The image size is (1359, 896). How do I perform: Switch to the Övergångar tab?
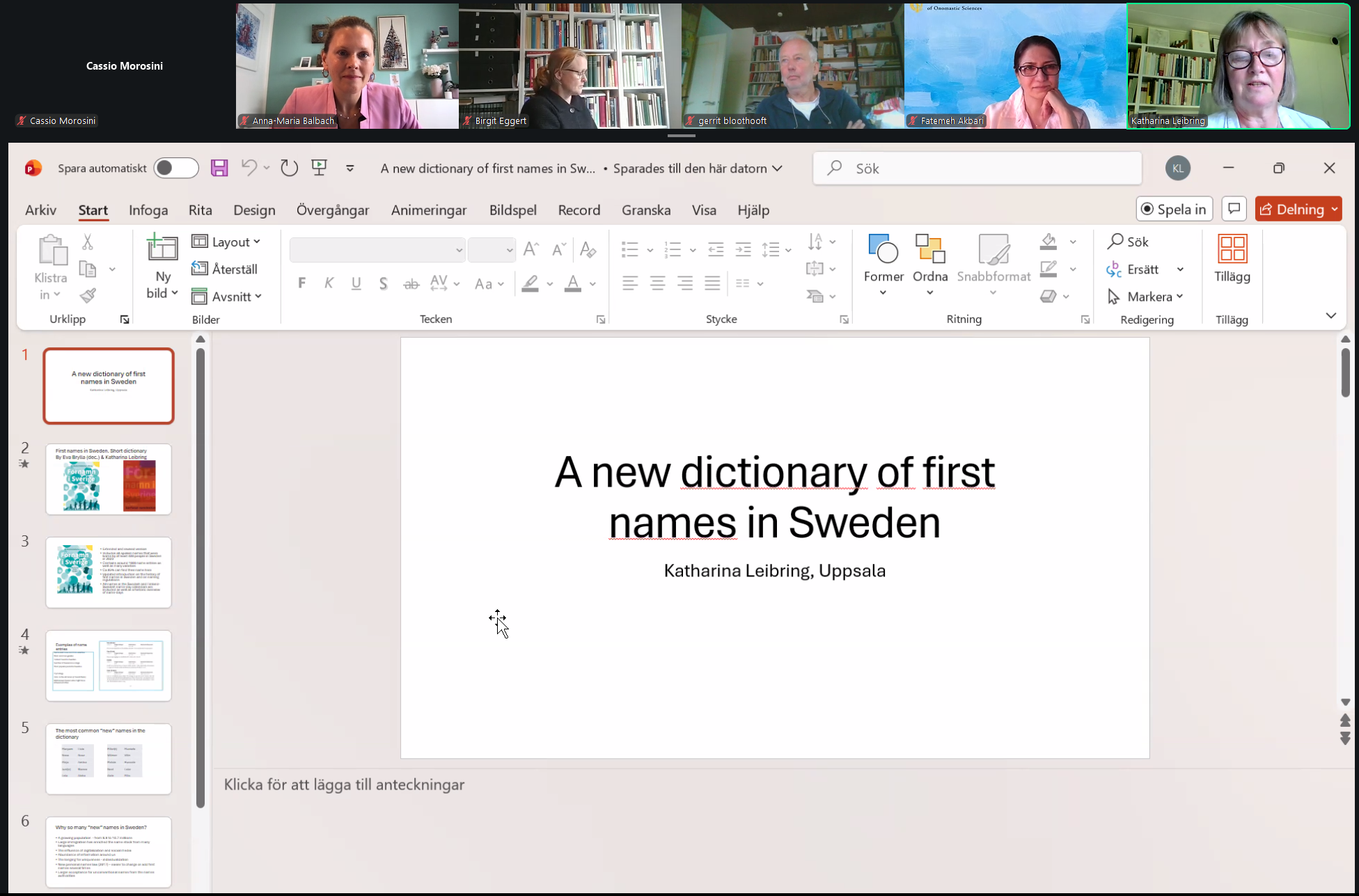coord(333,210)
